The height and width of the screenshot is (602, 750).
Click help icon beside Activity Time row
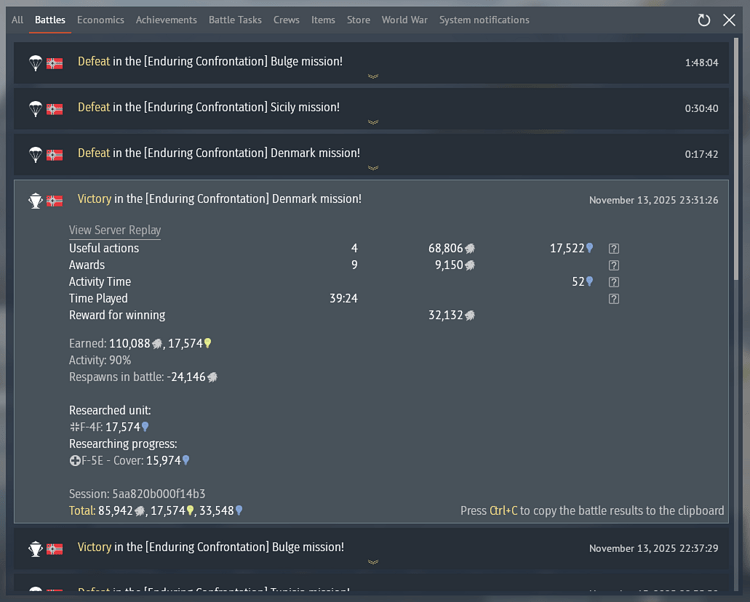(x=614, y=282)
